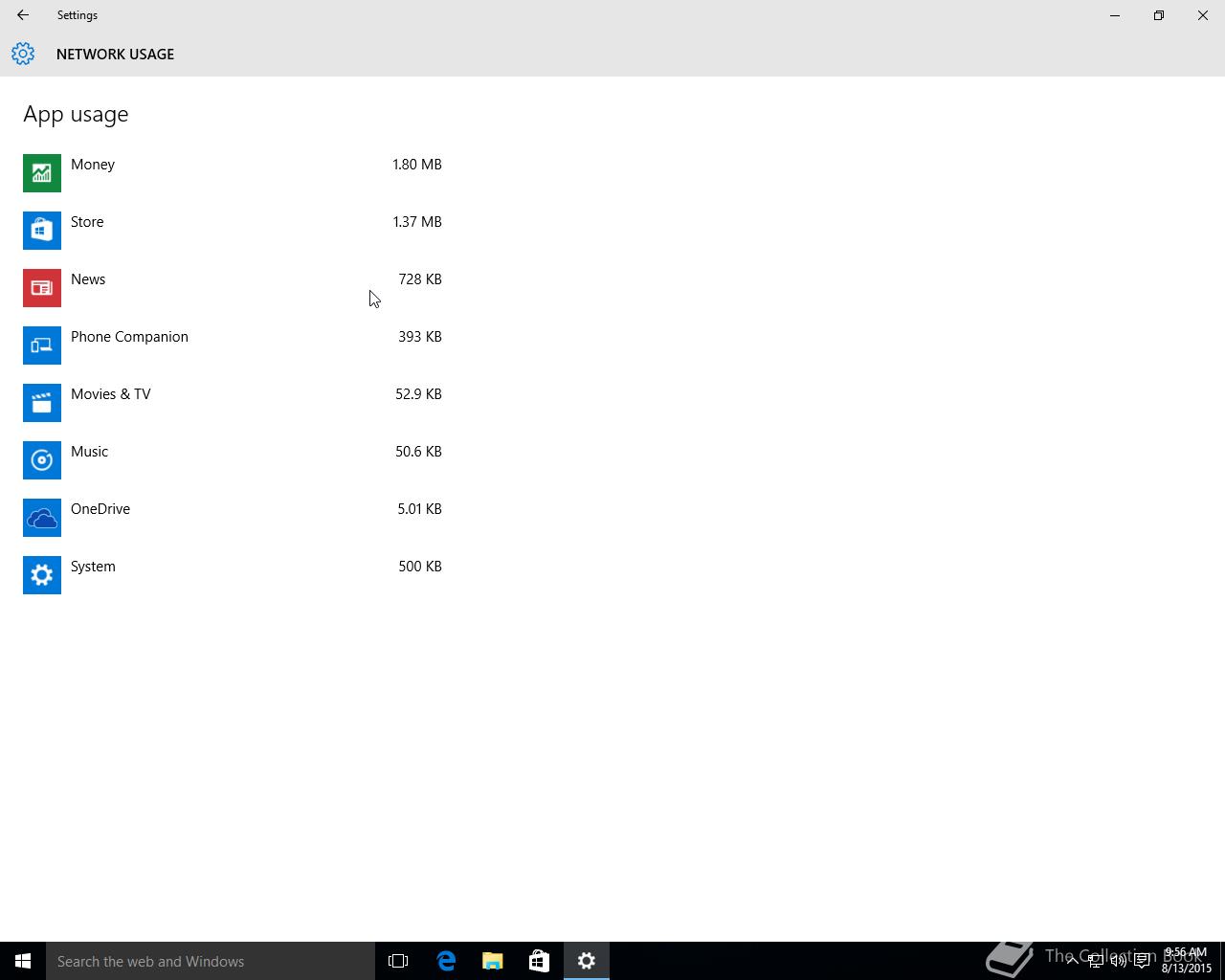Select the OneDrive label text

click(x=100, y=509)
